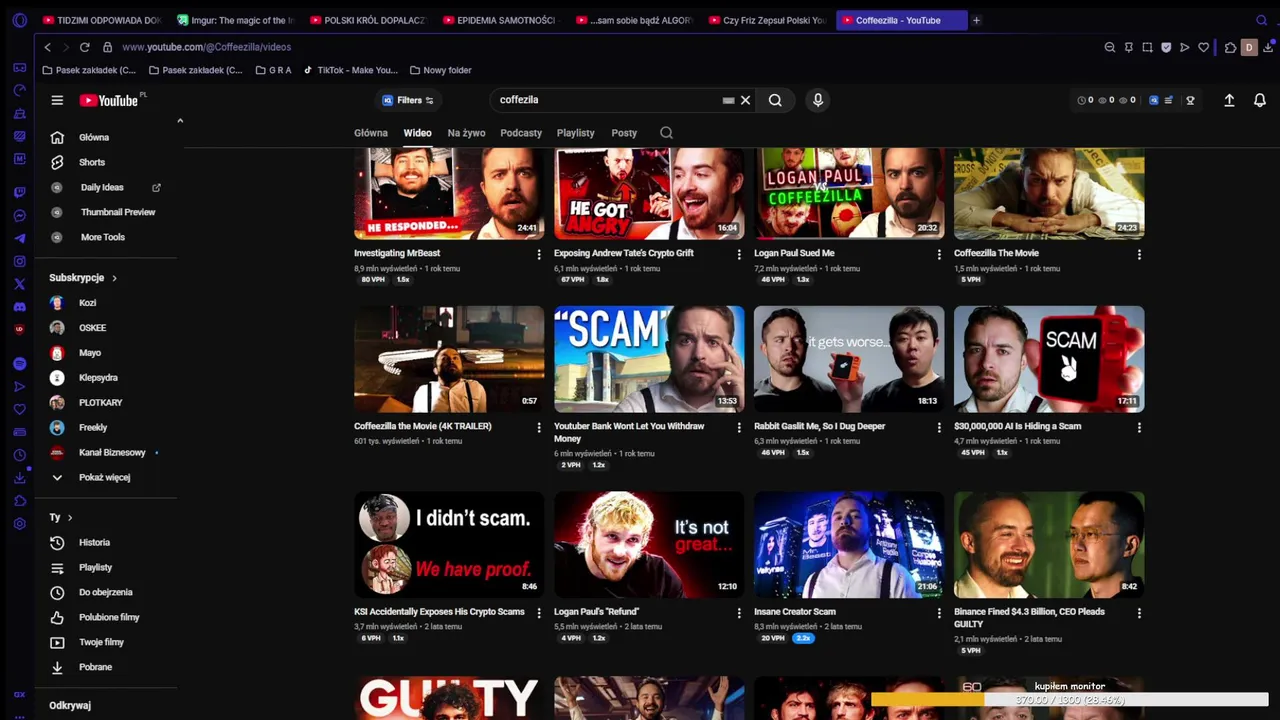This screenshot has width=1280, height=720.
Task: Open the keyboard icon in search box
Action: coord(728,100)
